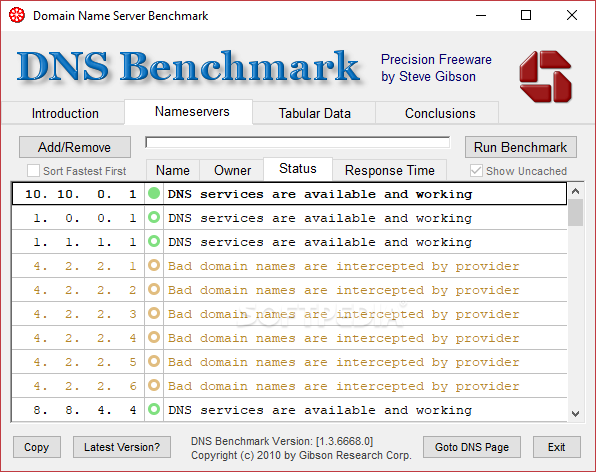Click green status ring for 1.1.1.1
Screen dimensions: 596x472
[x=154, y=241]
